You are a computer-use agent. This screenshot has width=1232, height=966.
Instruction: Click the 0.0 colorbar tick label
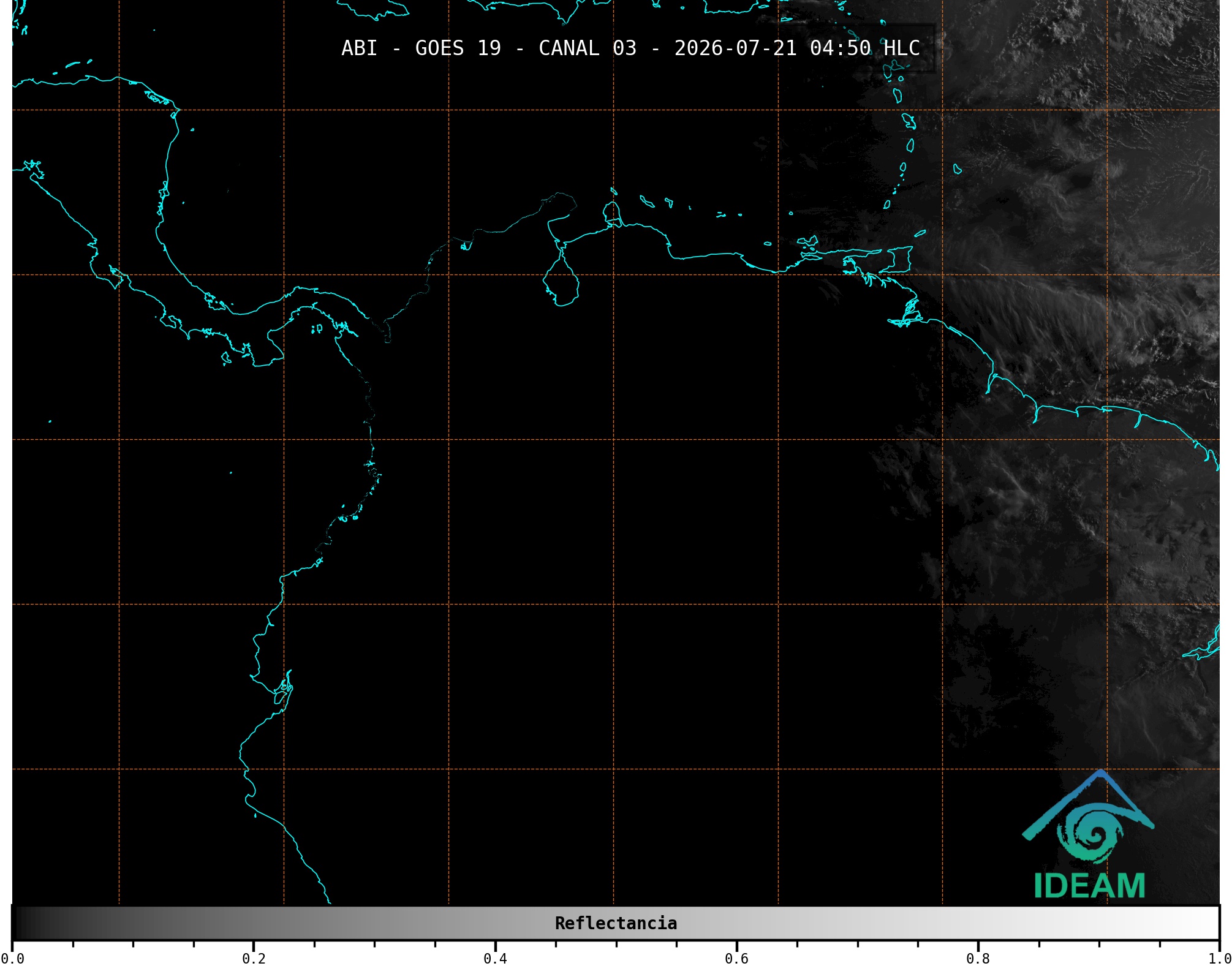click(x=13, y=959)
